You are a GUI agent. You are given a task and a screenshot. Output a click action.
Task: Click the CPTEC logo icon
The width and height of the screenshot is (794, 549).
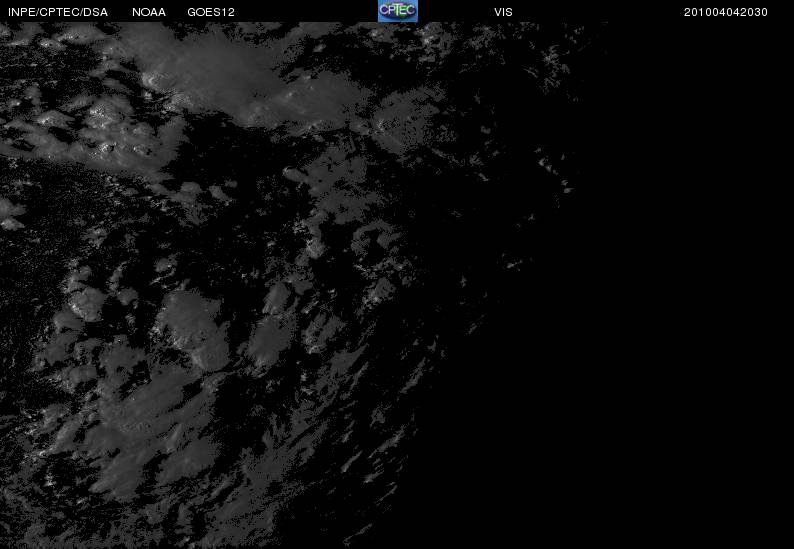pyautogui.click(x=398, y=11)
